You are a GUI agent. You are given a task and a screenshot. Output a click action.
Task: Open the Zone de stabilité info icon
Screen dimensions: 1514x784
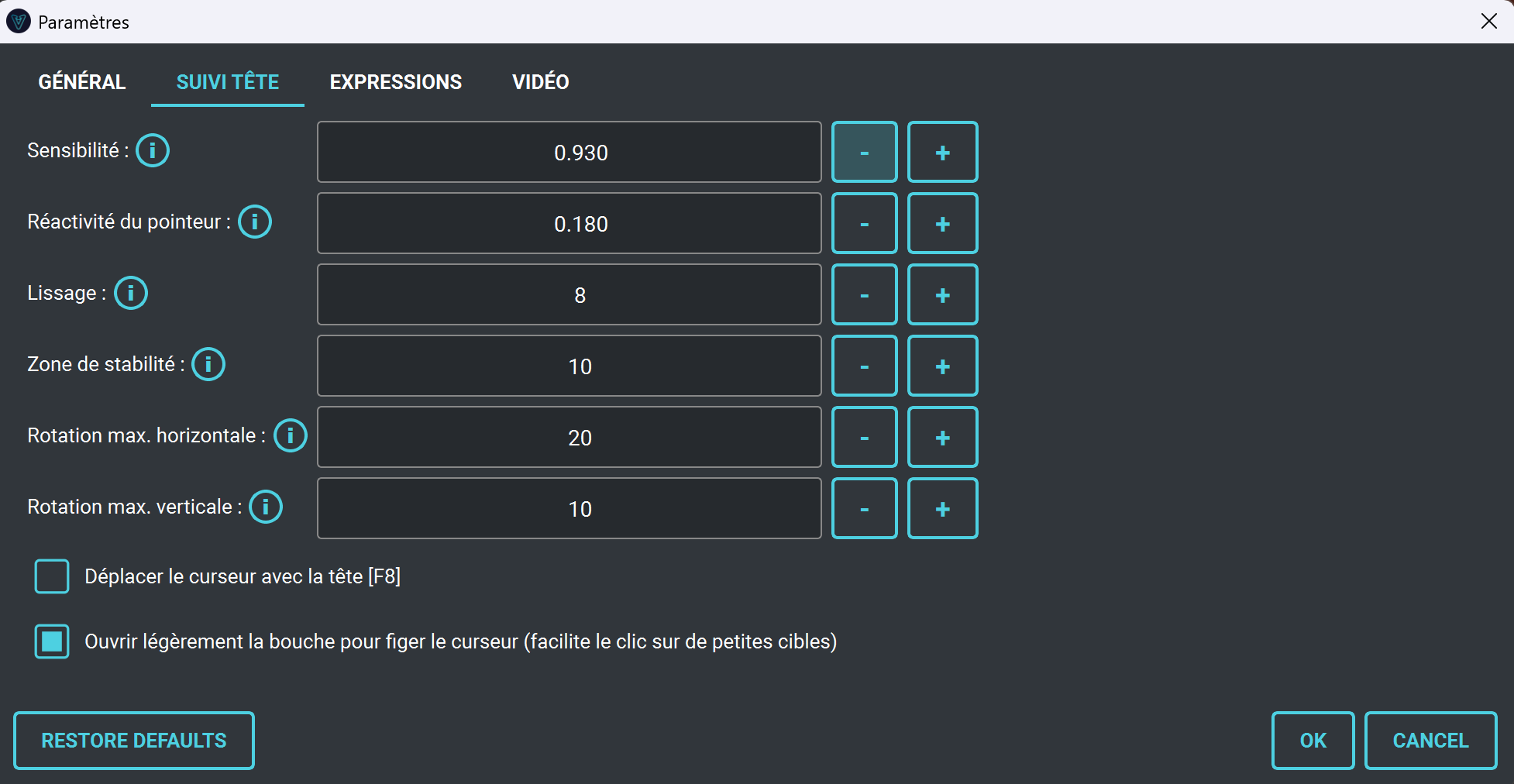[x=208, y=364]
